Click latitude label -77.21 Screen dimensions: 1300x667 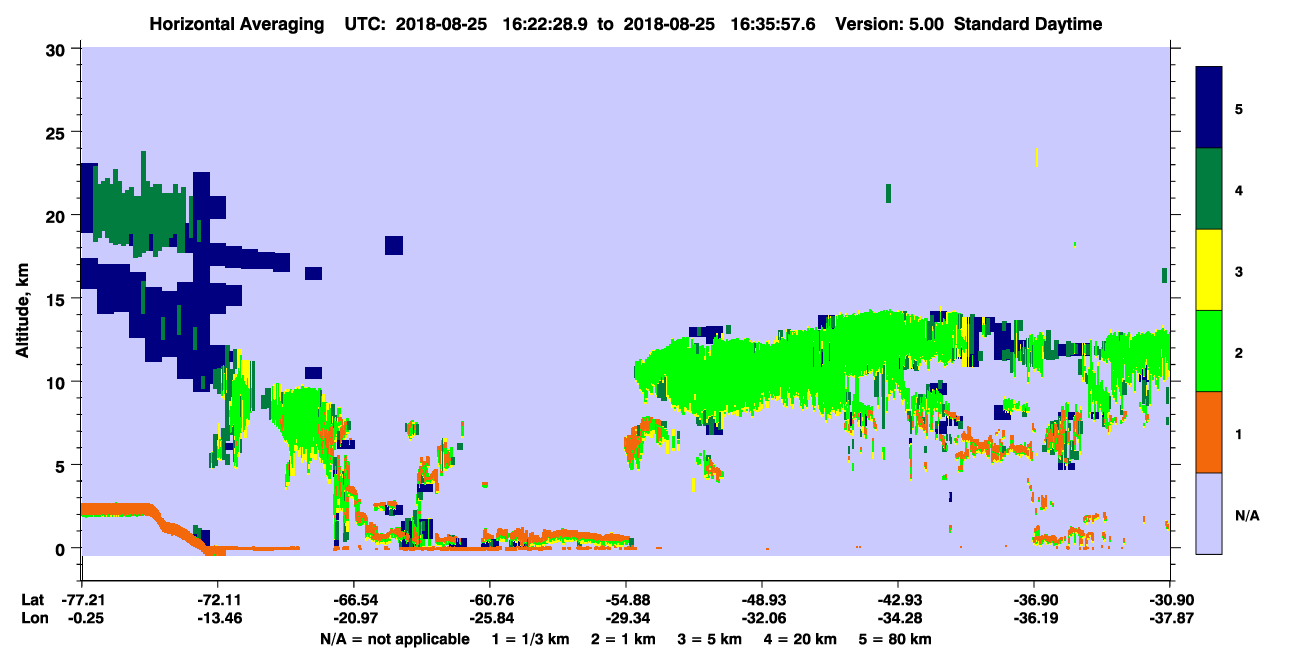pos(81,599)
